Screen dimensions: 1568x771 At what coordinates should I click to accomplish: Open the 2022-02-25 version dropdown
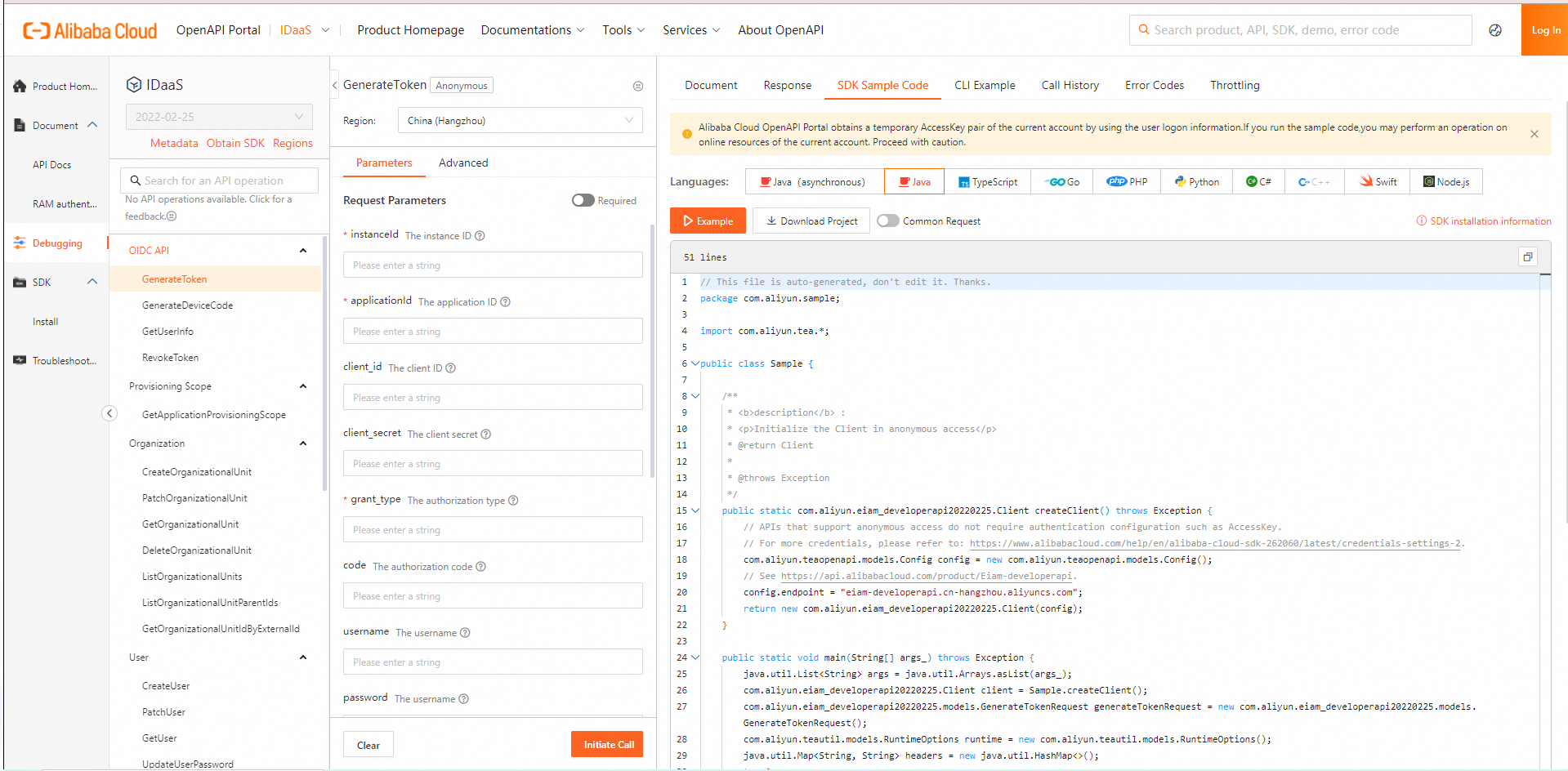tap(219, 117)
